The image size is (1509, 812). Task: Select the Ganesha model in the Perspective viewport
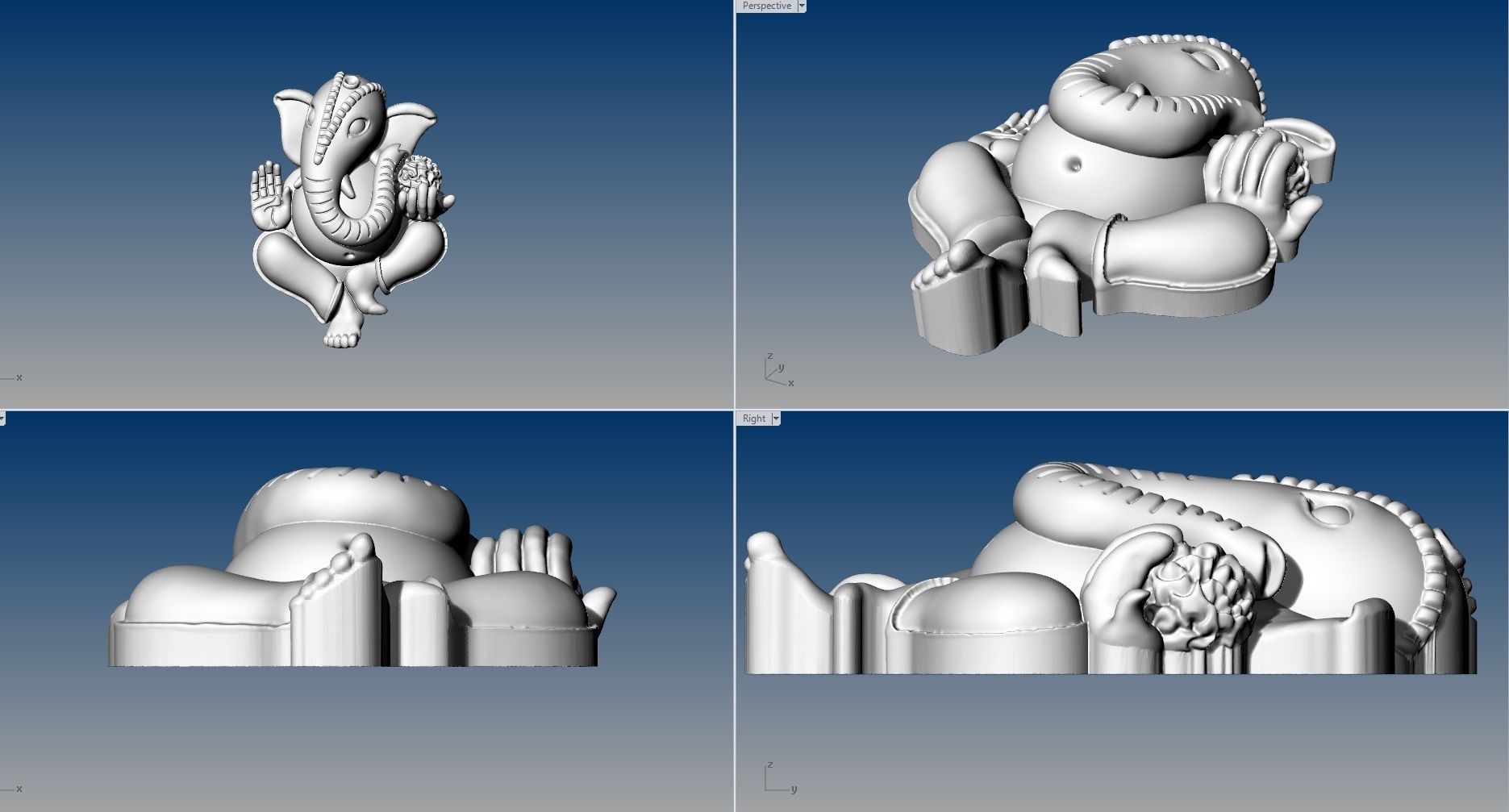pos(1121,194)
